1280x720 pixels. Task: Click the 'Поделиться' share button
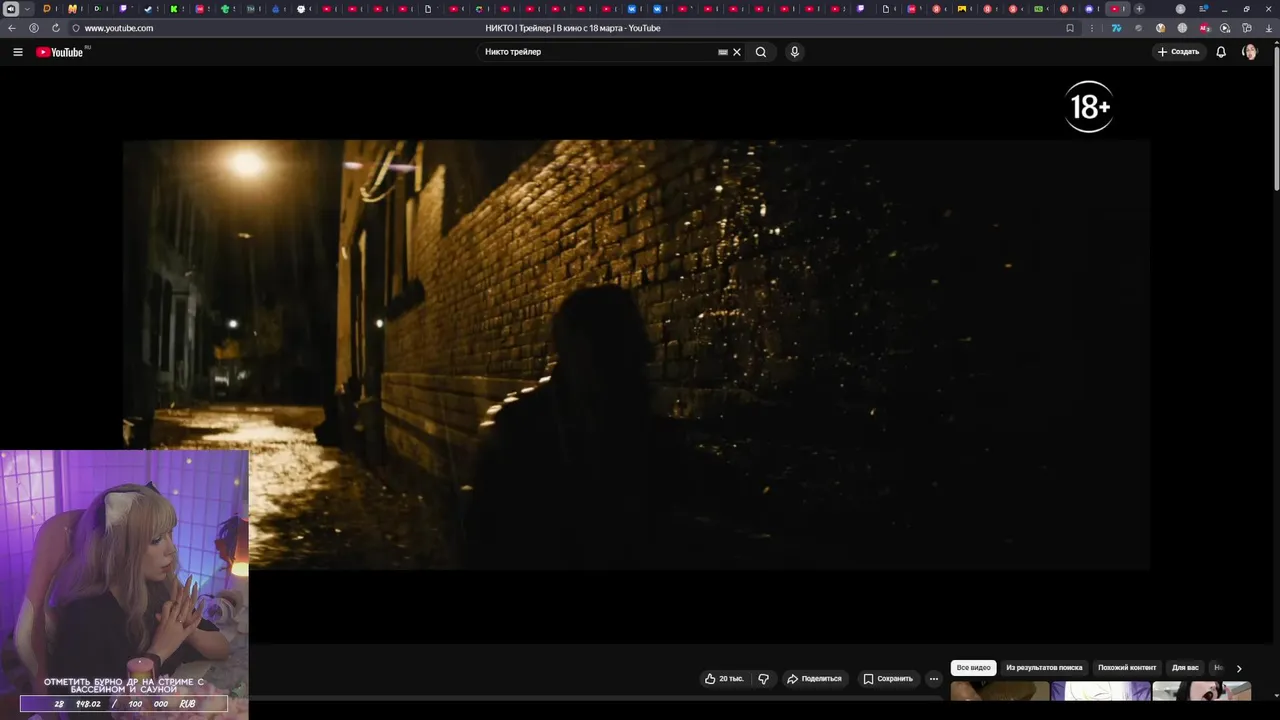click(814, 678)
